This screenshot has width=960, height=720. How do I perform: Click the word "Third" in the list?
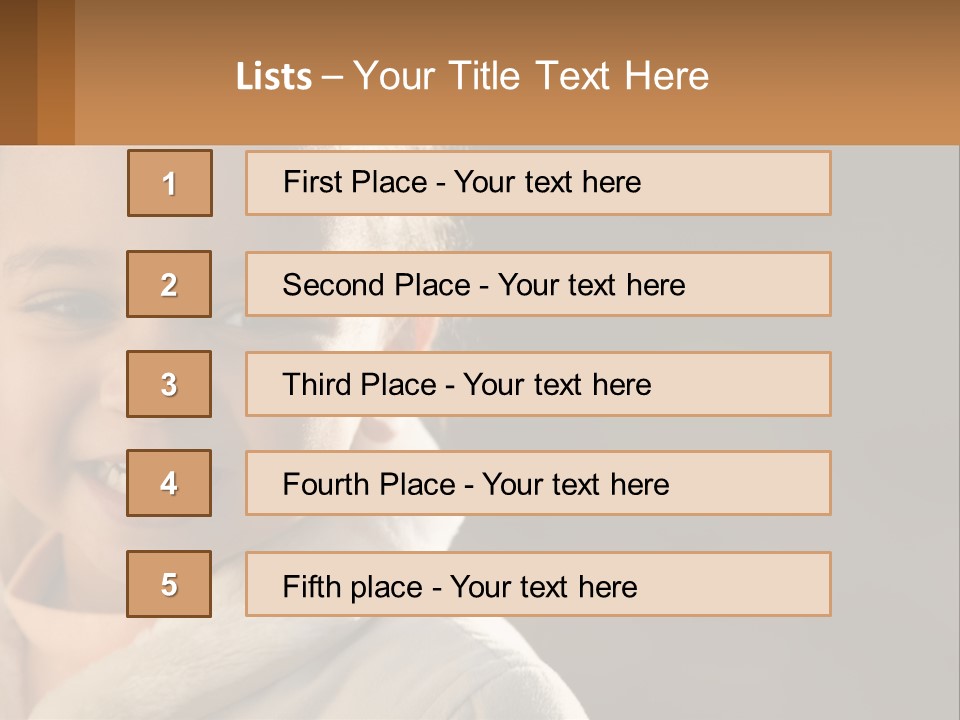coord(317,385)
